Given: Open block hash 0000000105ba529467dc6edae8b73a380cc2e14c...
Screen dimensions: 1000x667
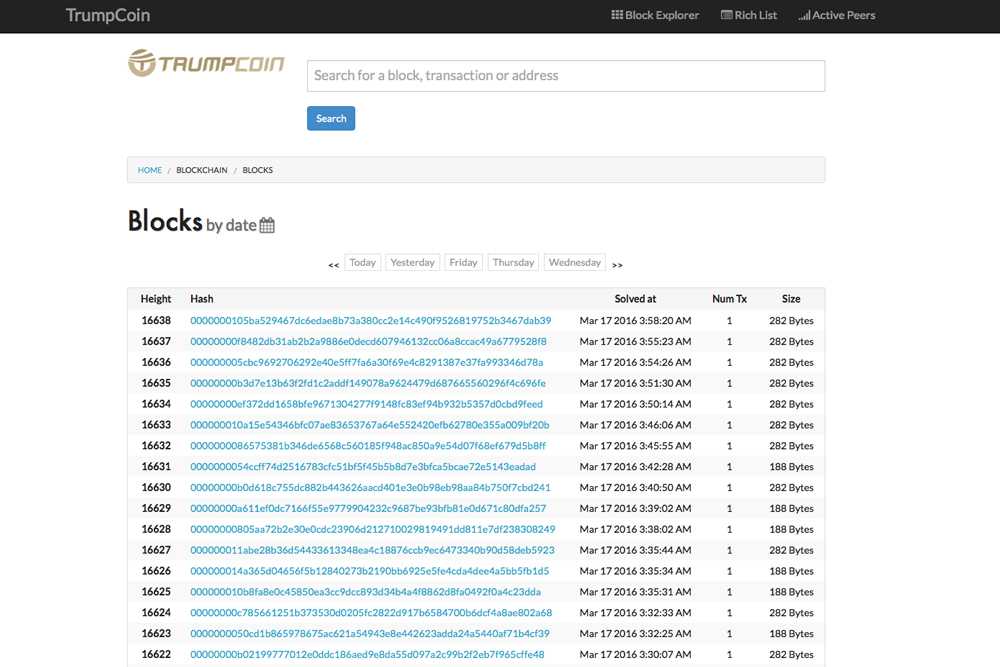Looking at the screenshot, I should point(371,321).
